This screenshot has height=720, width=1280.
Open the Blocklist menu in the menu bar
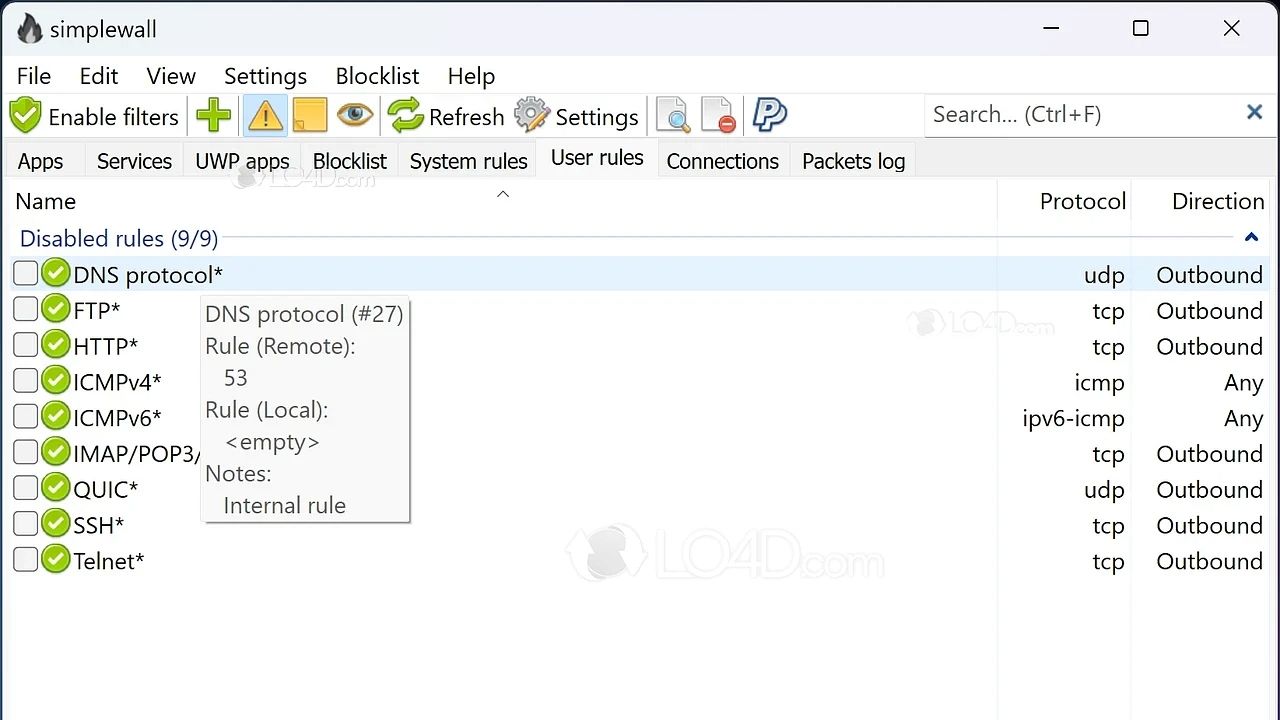(x=377, y=76)
